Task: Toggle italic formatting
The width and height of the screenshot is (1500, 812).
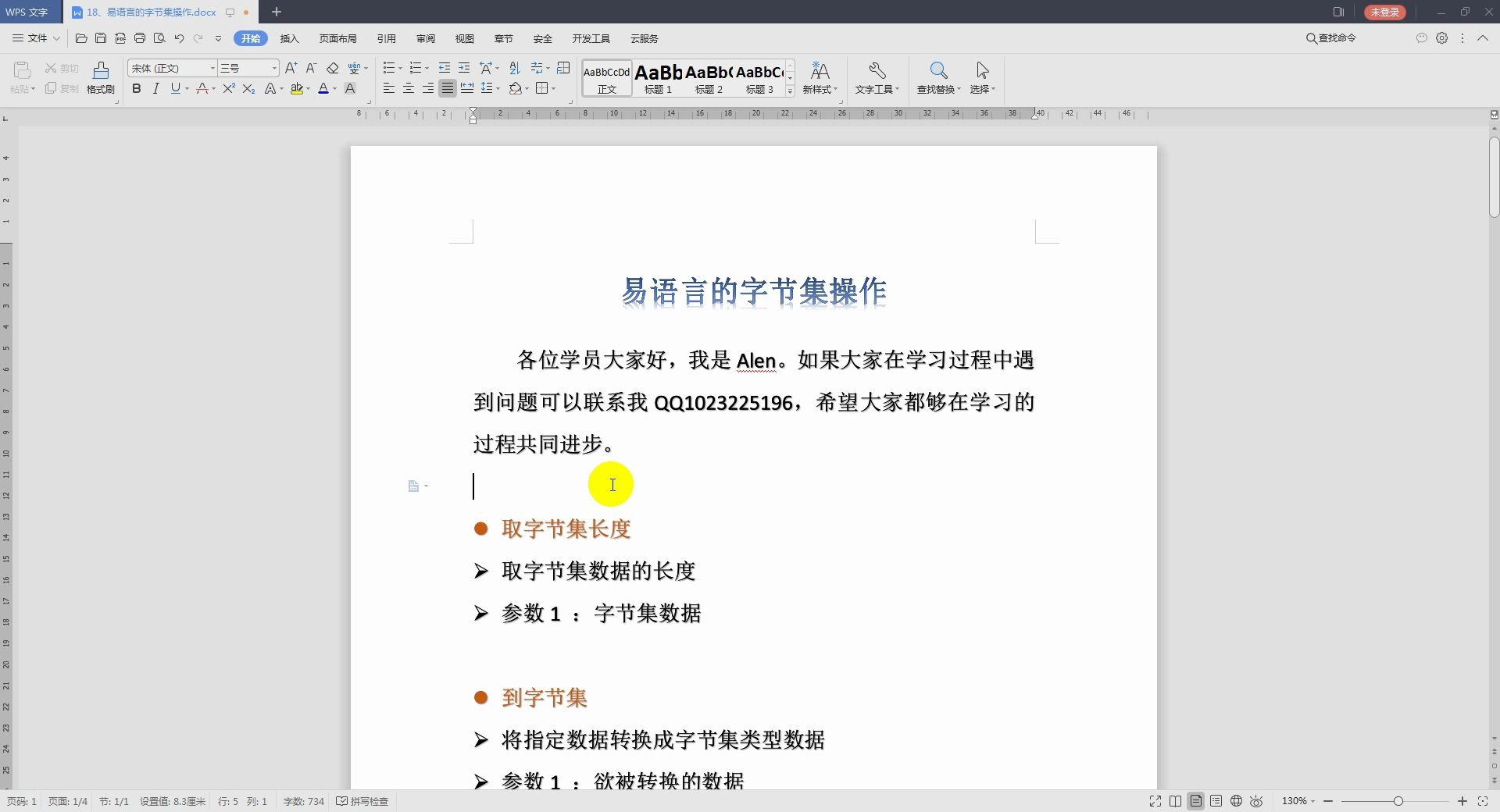Action: tap(155, 89)
